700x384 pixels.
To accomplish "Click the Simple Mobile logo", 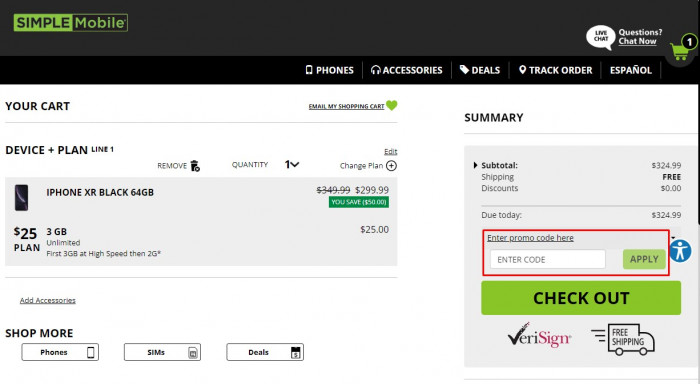I will (71, 22).
